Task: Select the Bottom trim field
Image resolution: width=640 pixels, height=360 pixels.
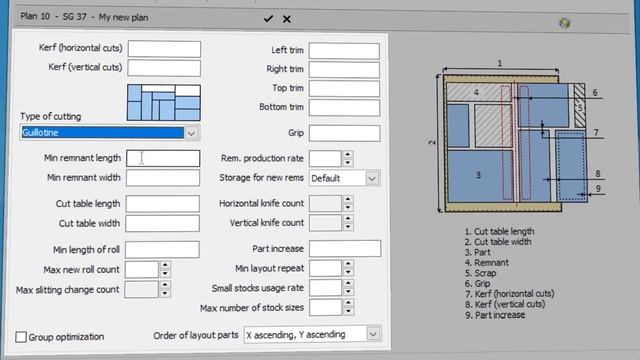Action: (x=344, y=108)
